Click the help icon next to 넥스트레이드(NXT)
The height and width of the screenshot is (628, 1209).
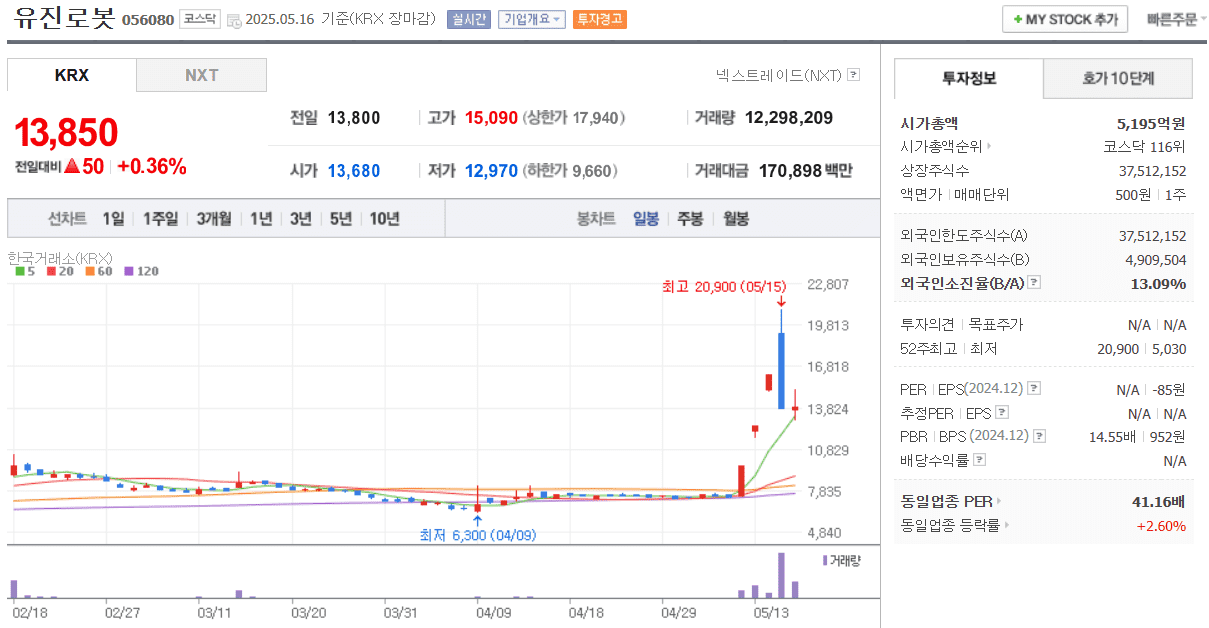point(853,75)
